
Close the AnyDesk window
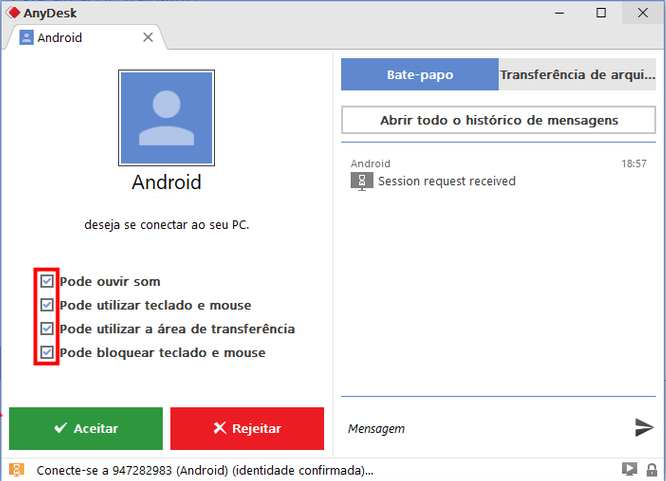tap(643, 13)
